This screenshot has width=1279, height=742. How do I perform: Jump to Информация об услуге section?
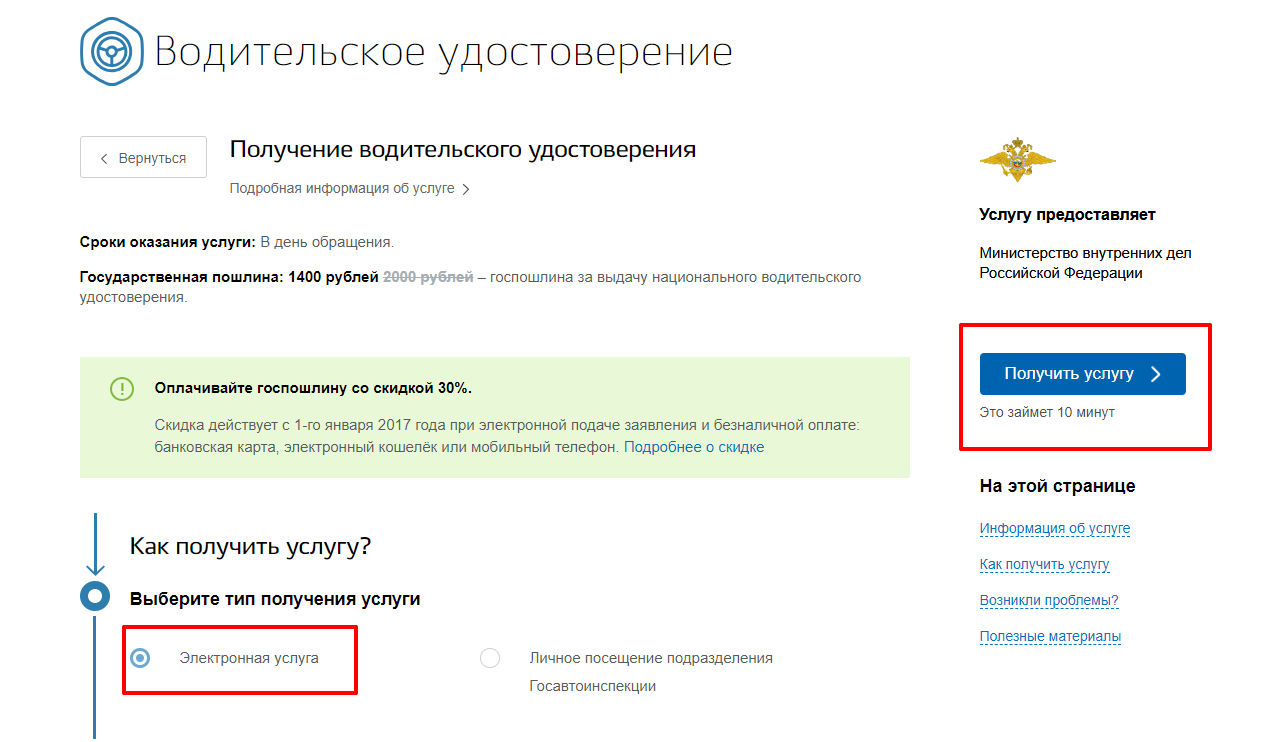point(1055,529)
